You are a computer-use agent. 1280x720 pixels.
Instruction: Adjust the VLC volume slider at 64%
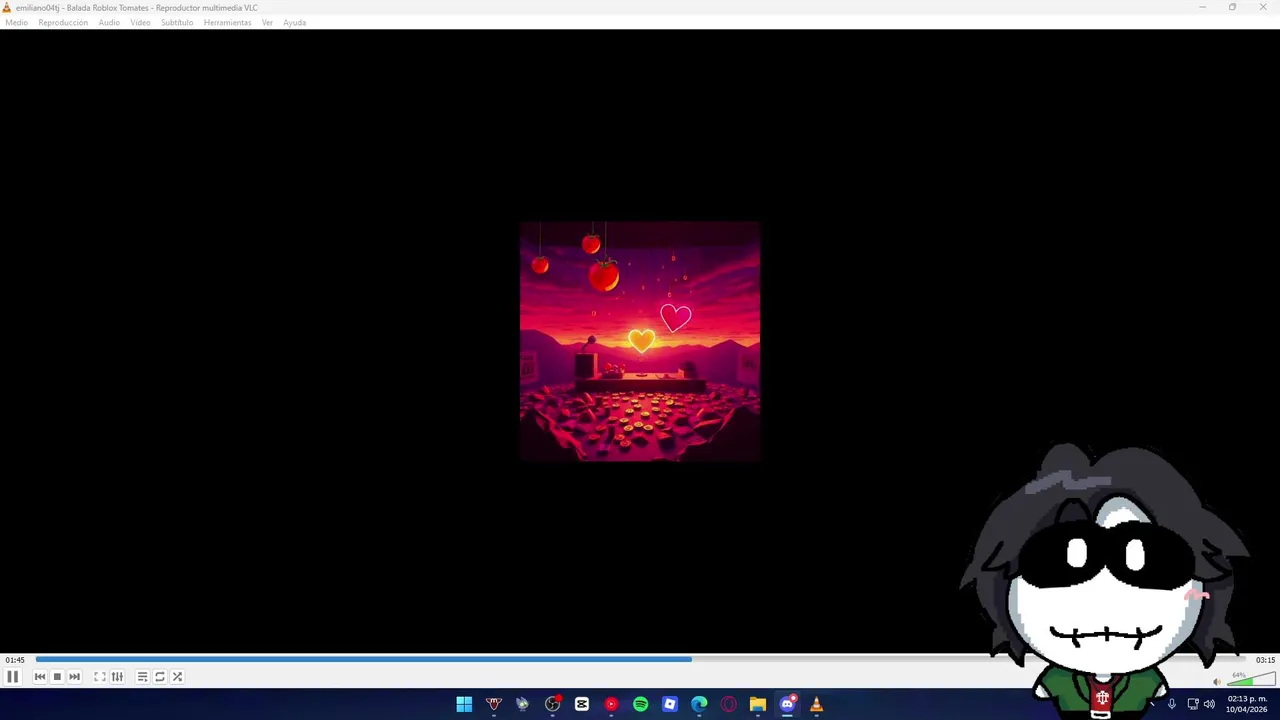click(x=1251, y=680)
